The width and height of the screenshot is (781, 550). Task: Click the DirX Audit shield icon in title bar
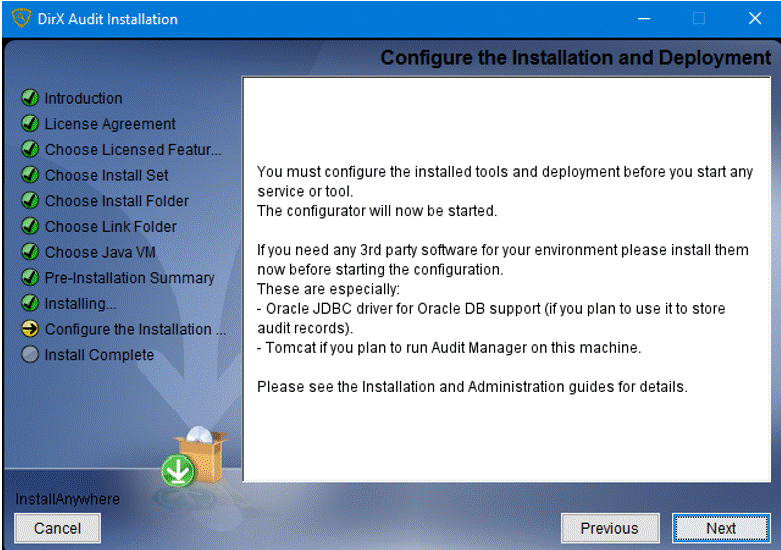(21, 19)
